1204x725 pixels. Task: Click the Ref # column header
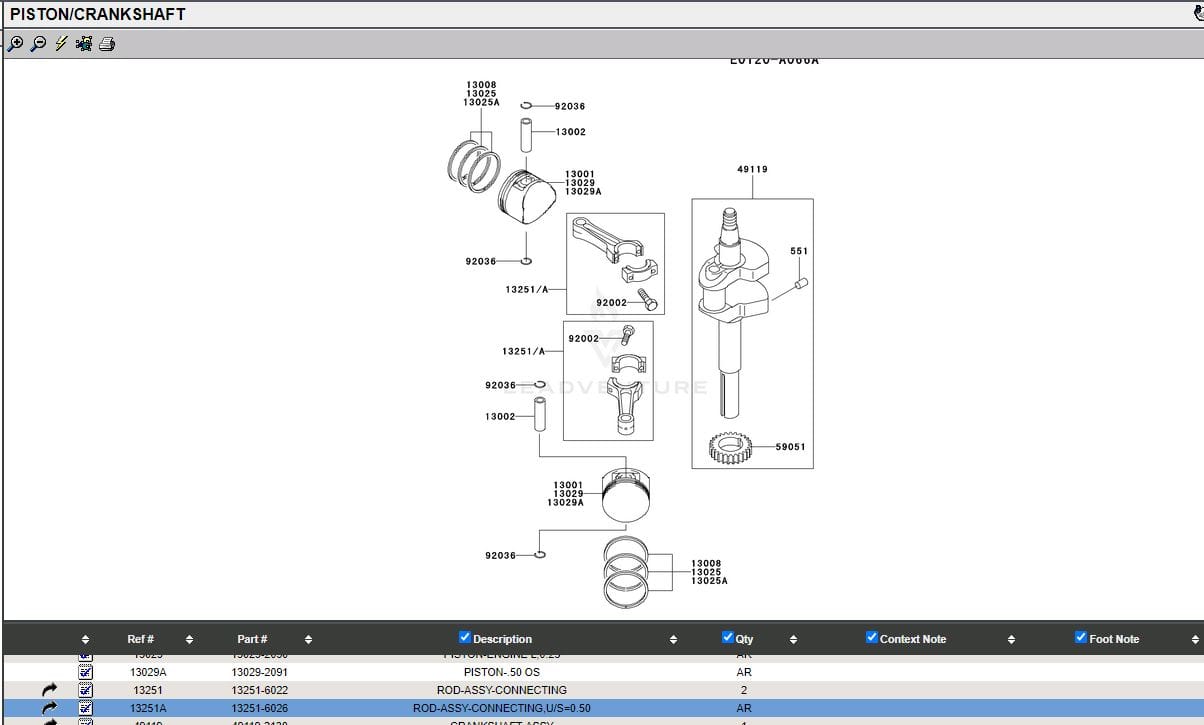[140, 639]
